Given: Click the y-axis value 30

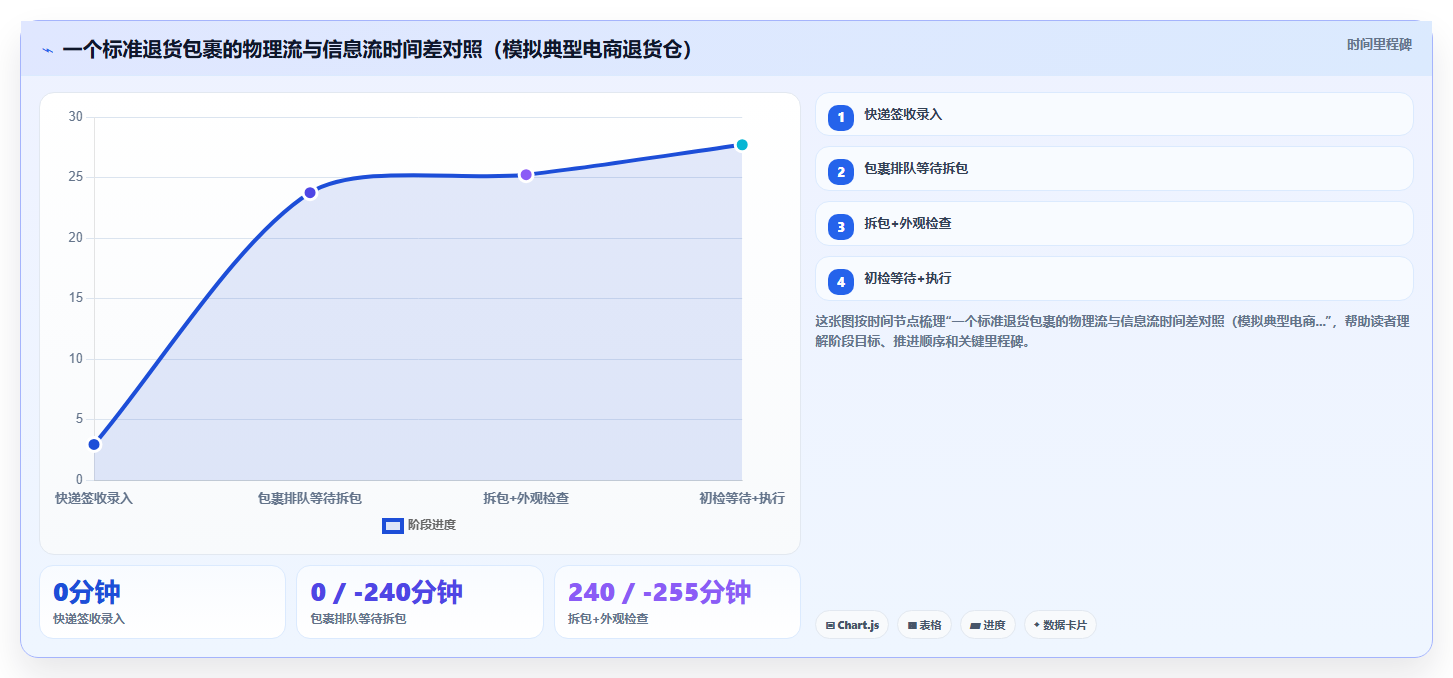Looking at the screenshot, I should [x=75, y=117].
